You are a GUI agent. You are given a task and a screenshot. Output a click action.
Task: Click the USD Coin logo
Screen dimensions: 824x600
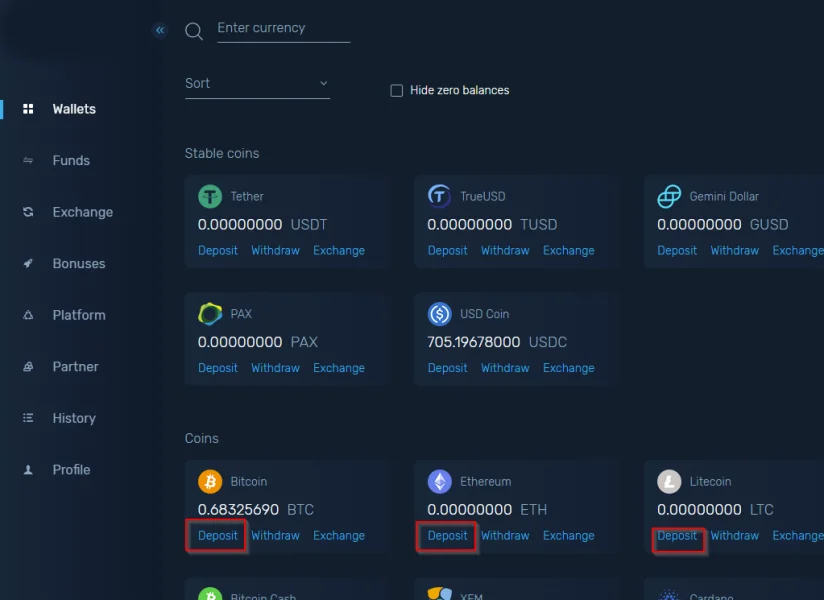tap(439, 314)
